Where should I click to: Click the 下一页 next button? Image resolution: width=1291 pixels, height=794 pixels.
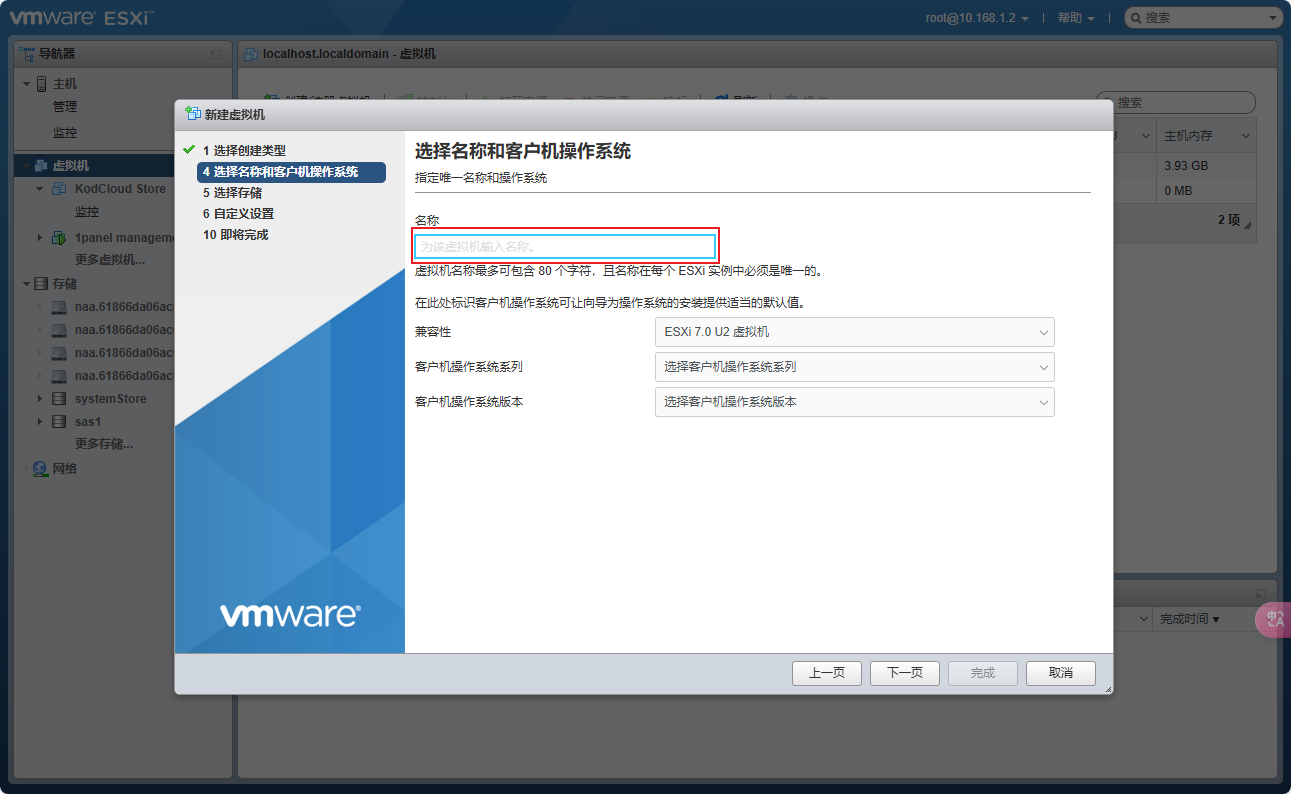[905, 673]
